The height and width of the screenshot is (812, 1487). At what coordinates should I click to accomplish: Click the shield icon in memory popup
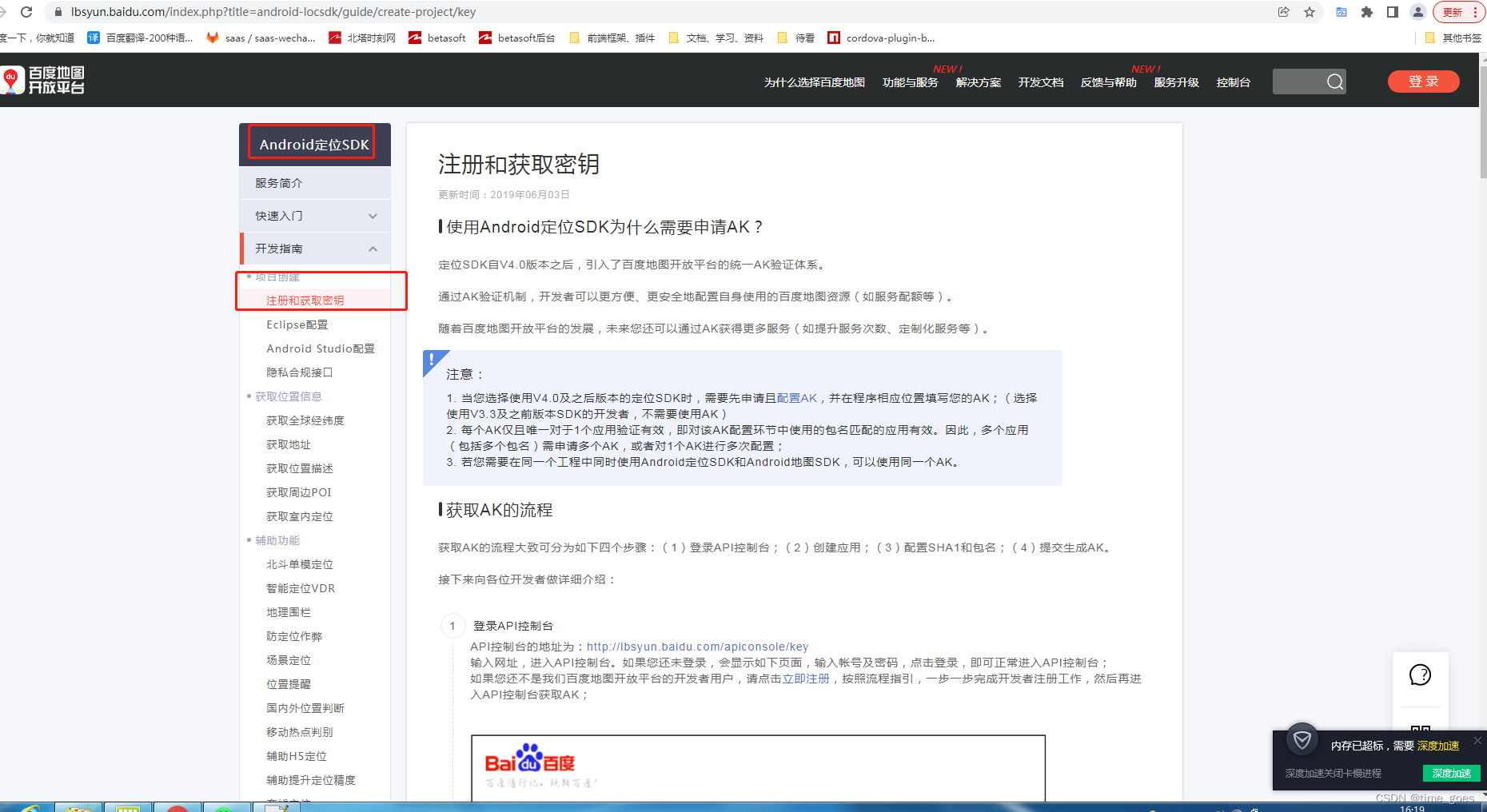tap(1302, 740)
